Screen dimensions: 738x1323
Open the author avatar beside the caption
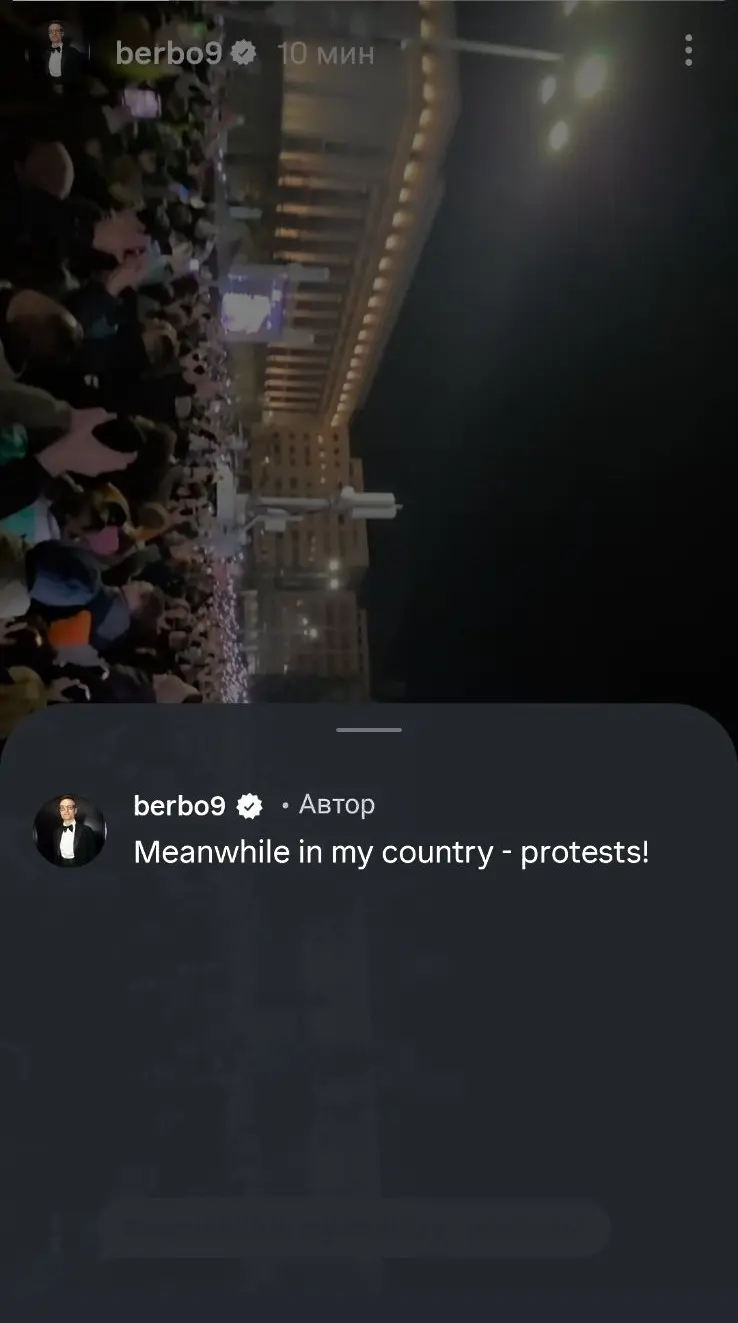(70, 830)
